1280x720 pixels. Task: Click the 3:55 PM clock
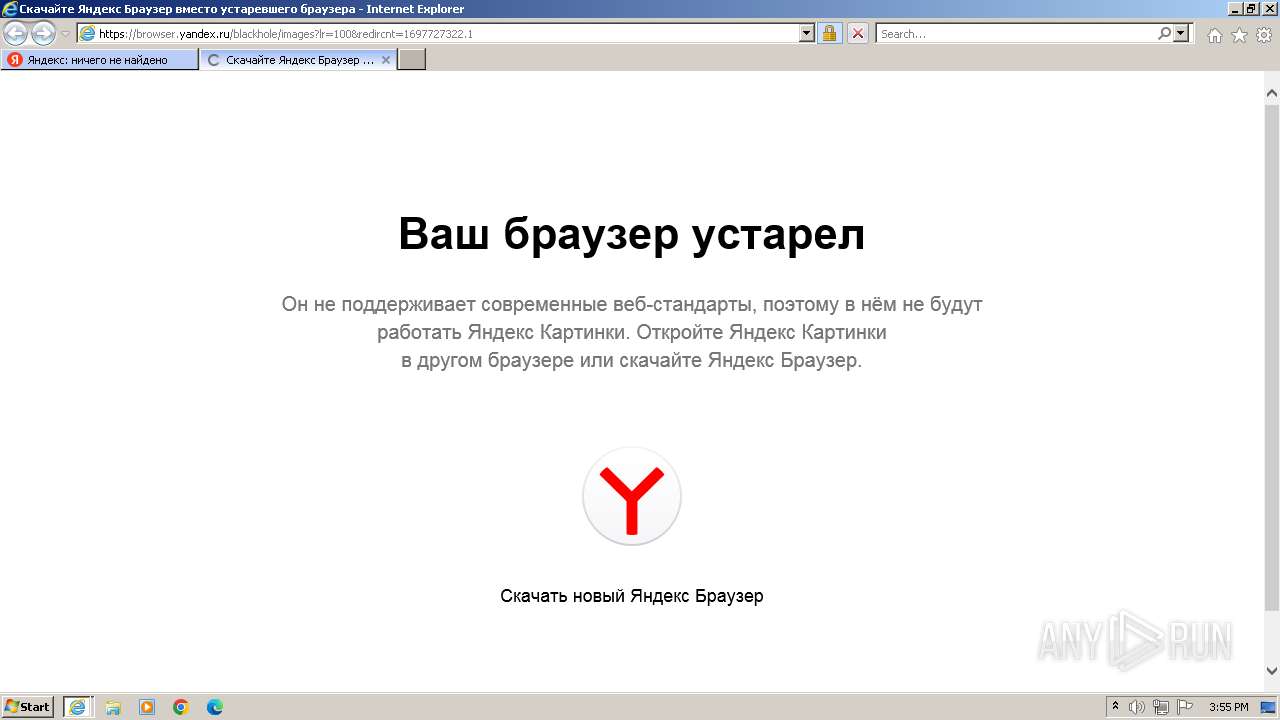click(1229, 707)
